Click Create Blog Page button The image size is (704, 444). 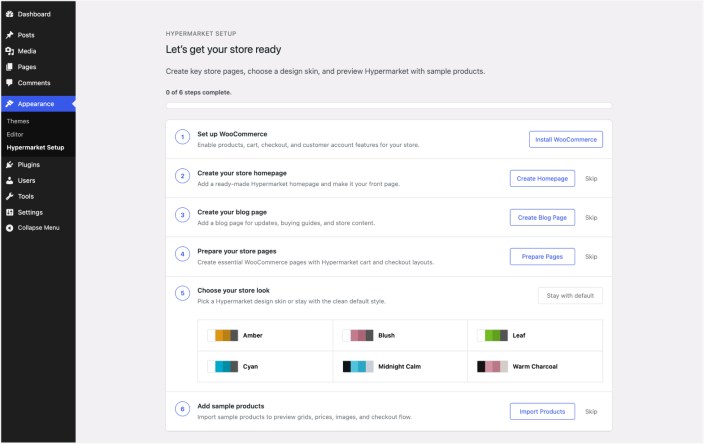pos(542,218)
